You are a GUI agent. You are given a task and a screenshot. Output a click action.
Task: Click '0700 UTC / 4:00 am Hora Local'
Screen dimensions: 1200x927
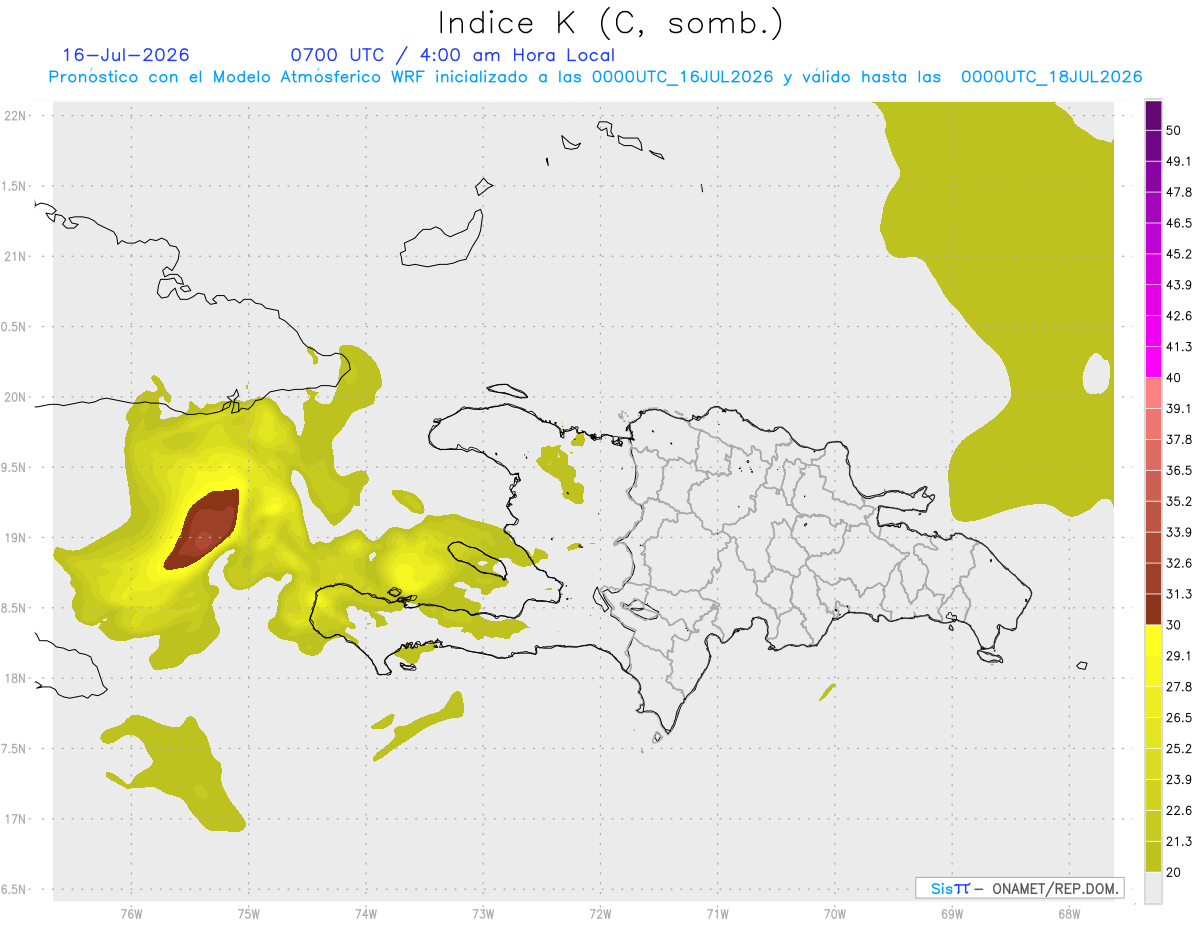point(452,55)
